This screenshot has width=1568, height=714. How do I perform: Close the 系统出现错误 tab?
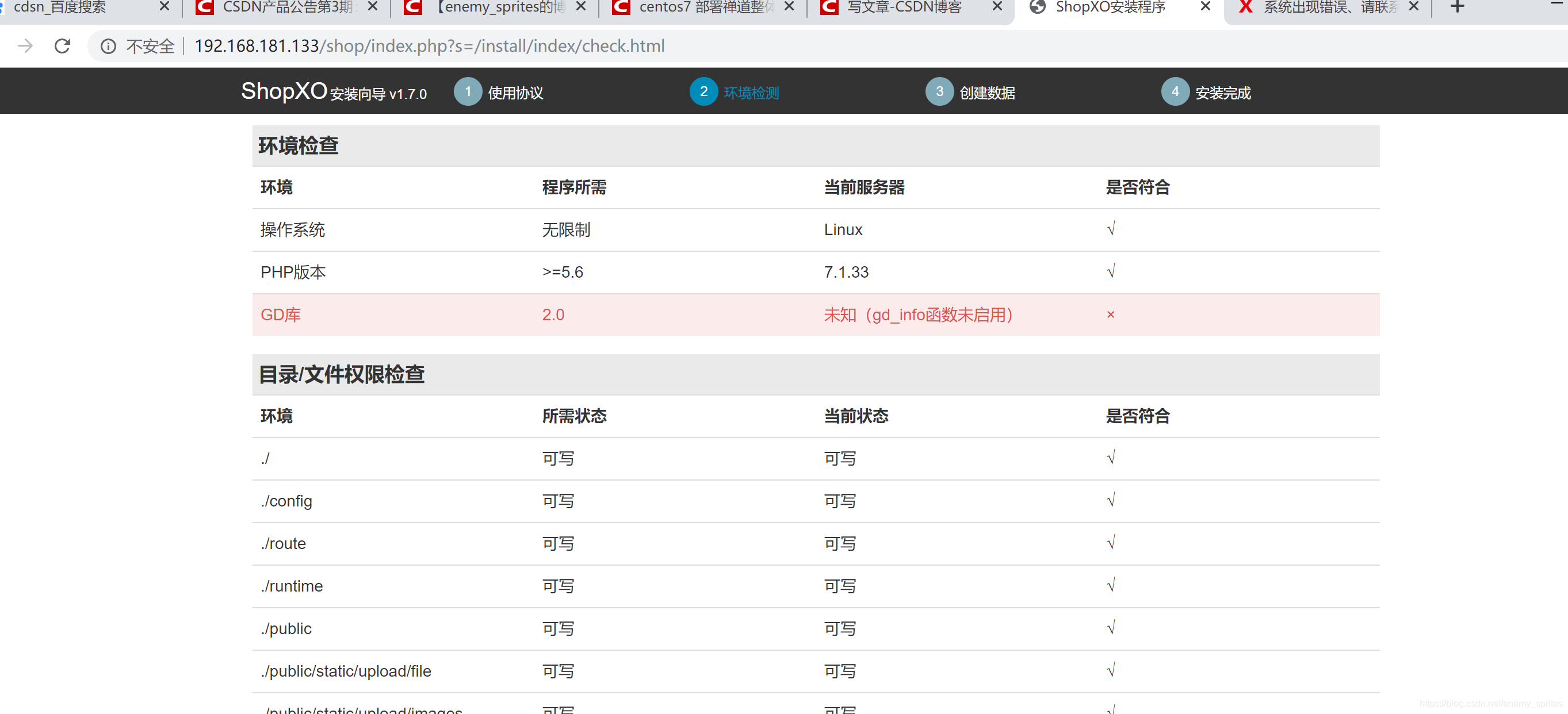click(1413, 7)
